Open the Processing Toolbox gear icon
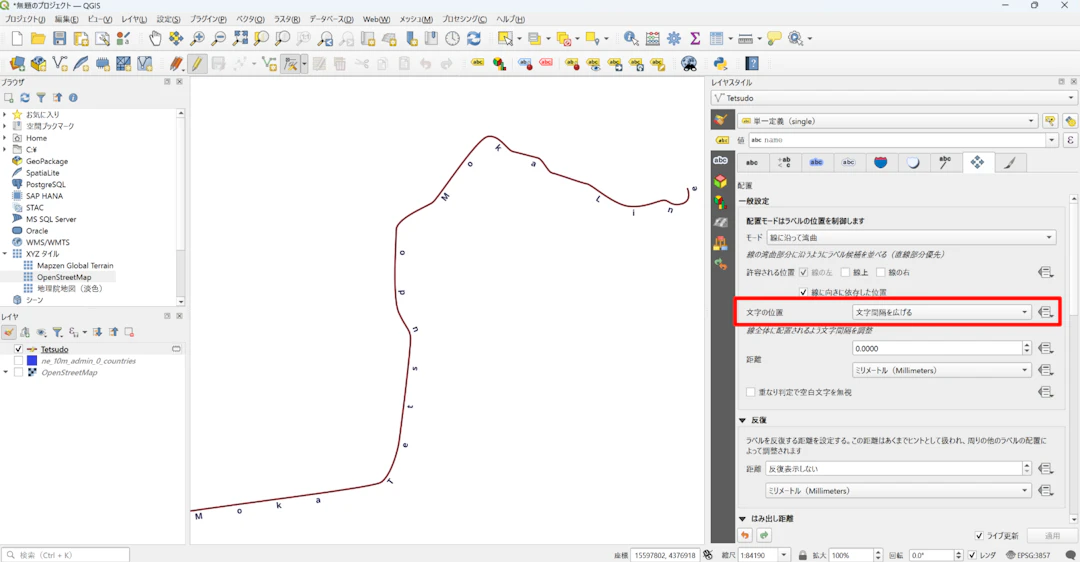Image resolution: width=1080 pixels, height=562 pixels. [674, 39]
